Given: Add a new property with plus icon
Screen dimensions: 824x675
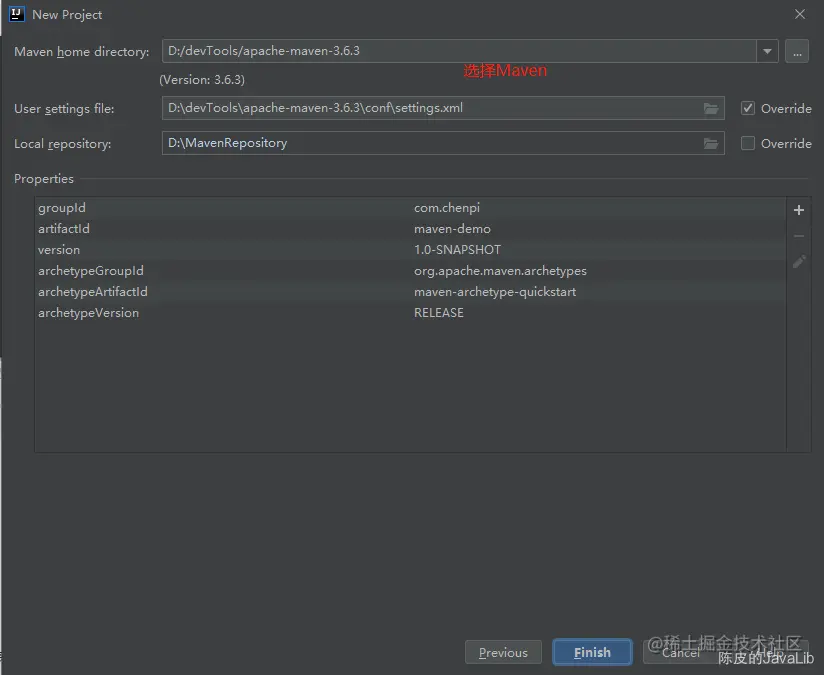Looking at the screenshot, I should 799,210.
